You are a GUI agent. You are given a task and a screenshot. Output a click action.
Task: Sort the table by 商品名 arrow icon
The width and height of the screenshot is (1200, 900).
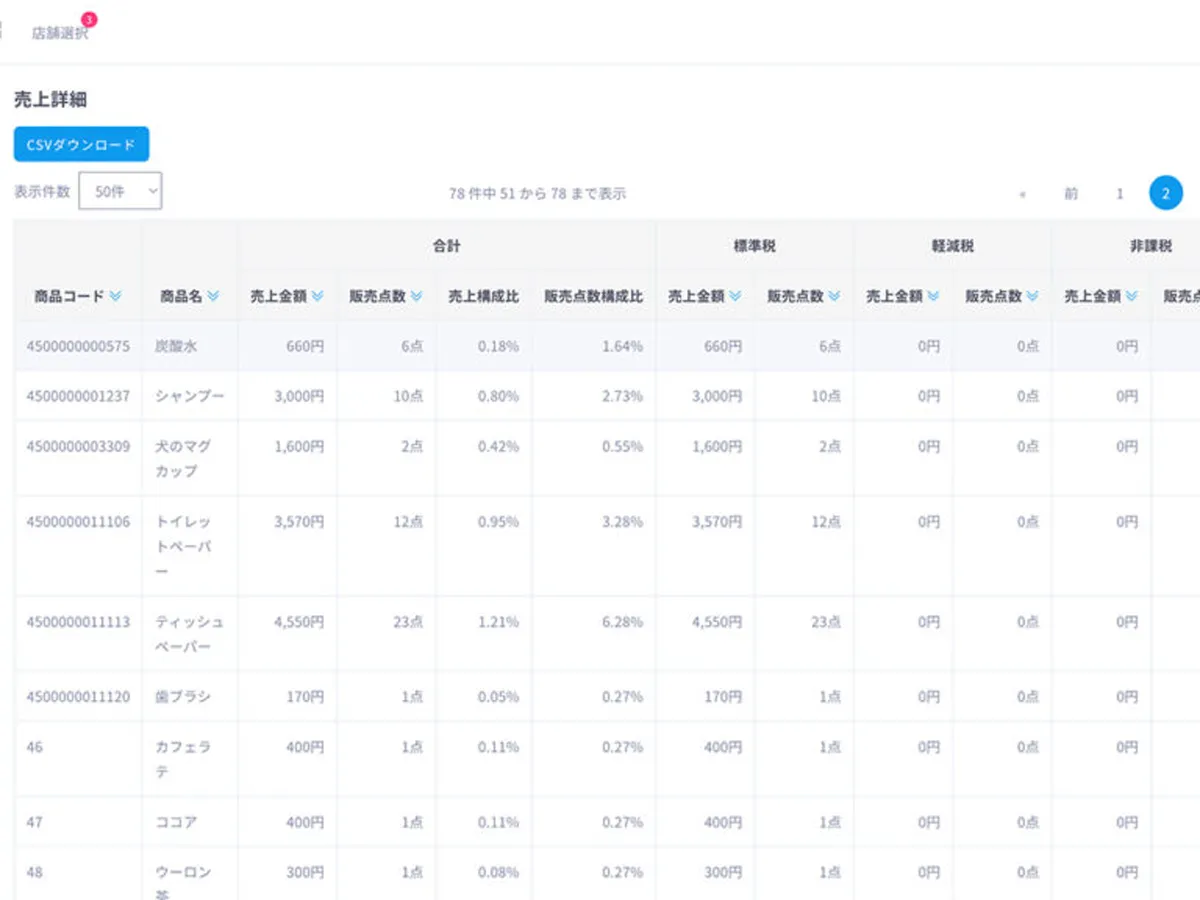pyautogui.click(x=213, y=297)
